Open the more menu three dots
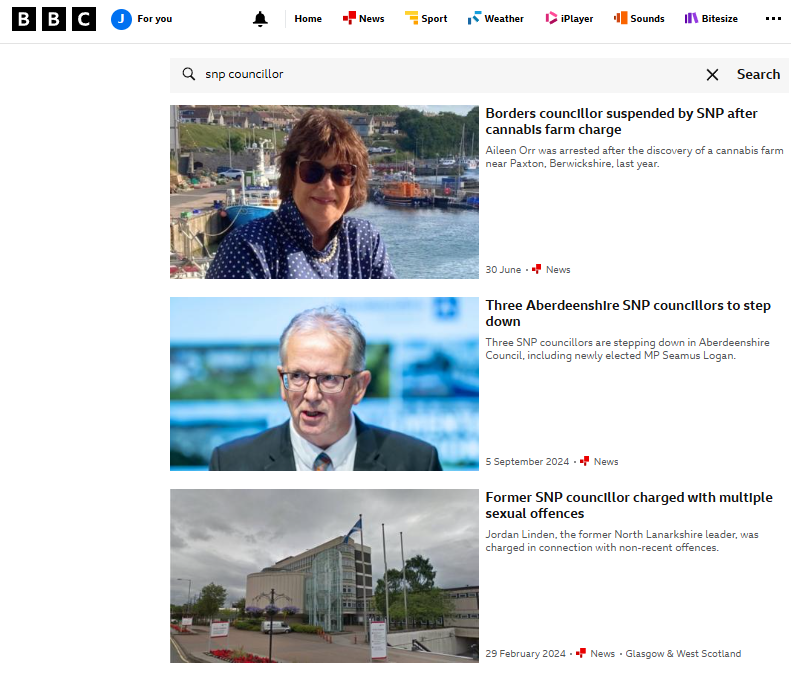791x674 pixels. pyautogui.click(x=772, y=19)
